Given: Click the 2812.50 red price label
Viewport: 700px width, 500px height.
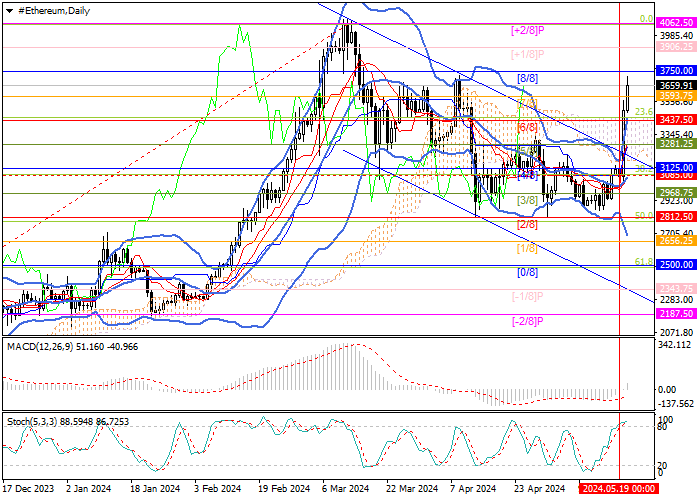Looking at the screenshot, I should 677,217.
